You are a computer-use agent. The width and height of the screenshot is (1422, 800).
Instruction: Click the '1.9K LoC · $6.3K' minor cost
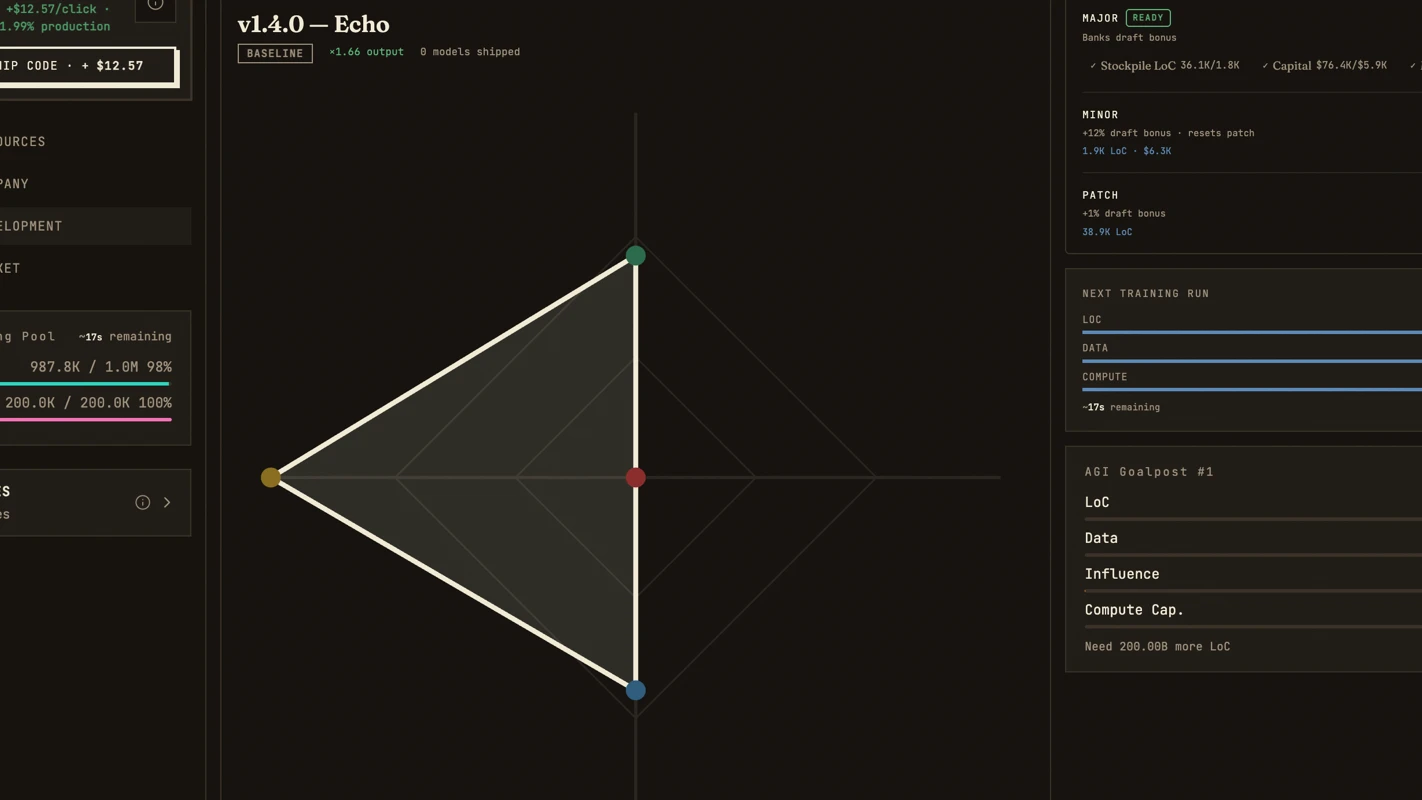[x=1126, y=151]
